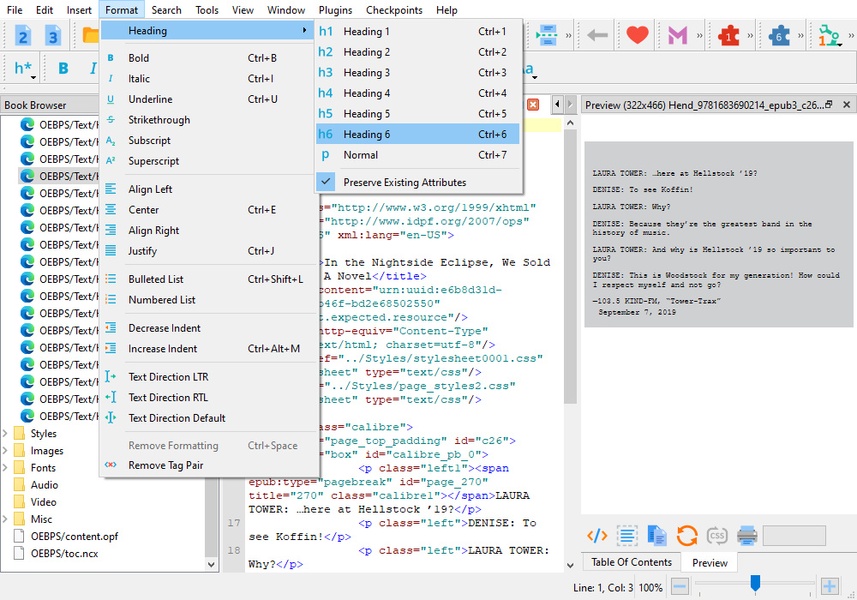Click the tab scroll right arrow

[x=570, y=104]
